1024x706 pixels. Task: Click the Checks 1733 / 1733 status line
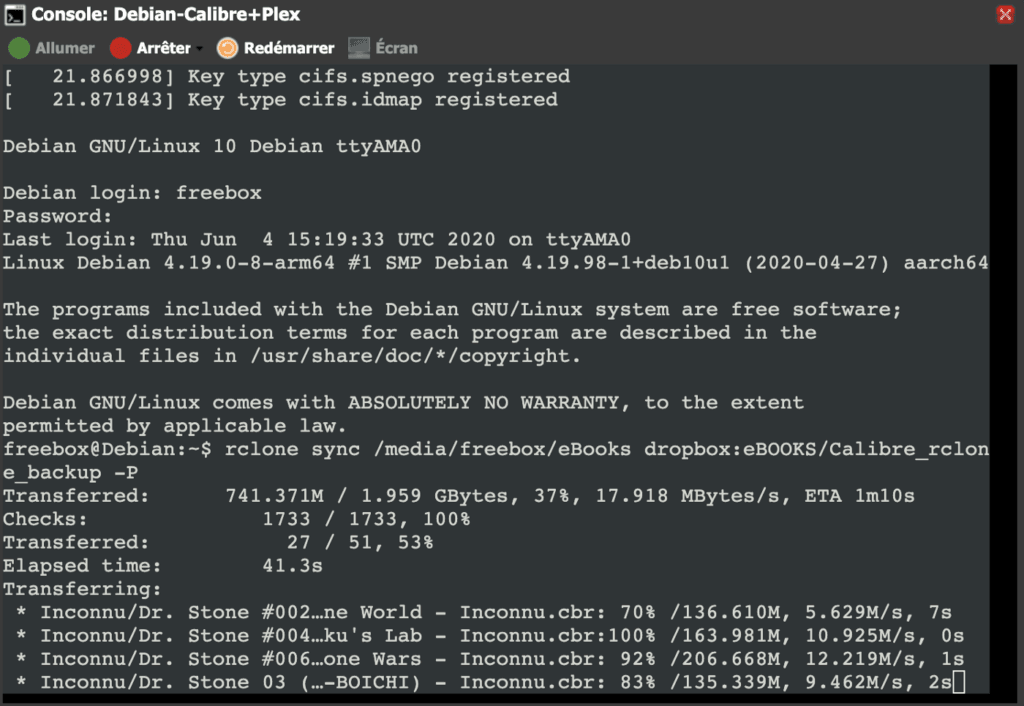point(236,519)
